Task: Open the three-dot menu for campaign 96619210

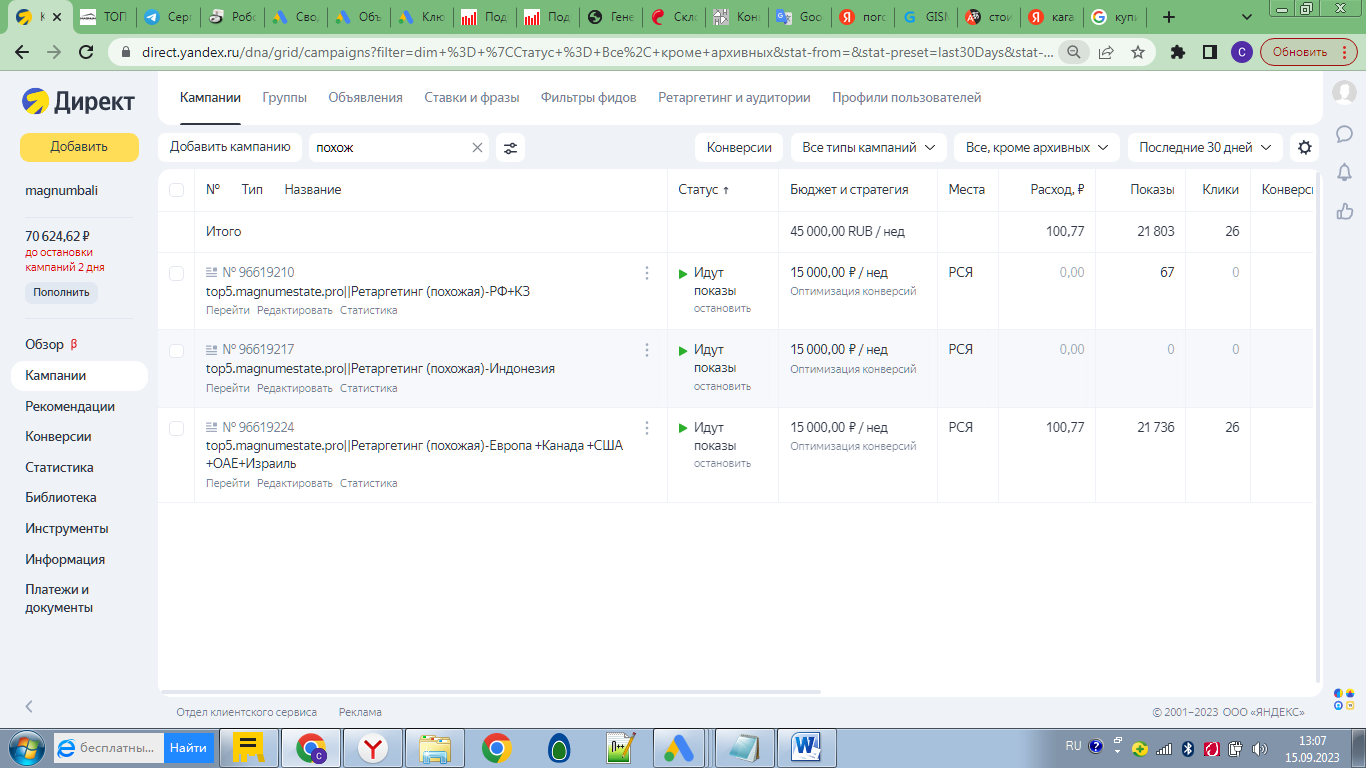Action: pos(647,273)
